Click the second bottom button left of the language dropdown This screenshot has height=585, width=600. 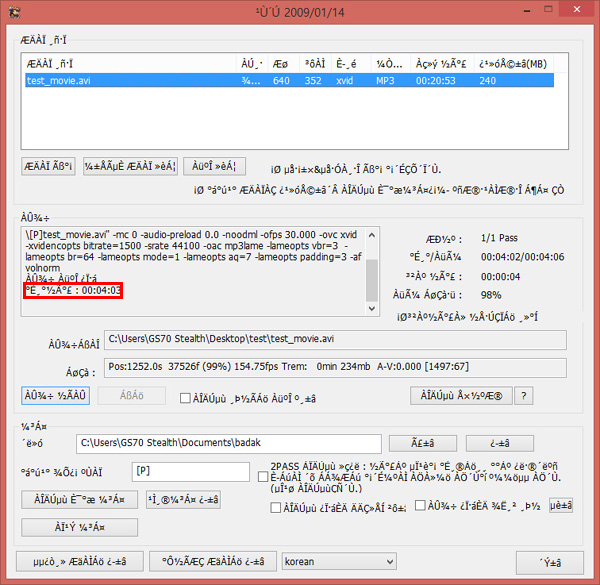(x=213, y=561)
